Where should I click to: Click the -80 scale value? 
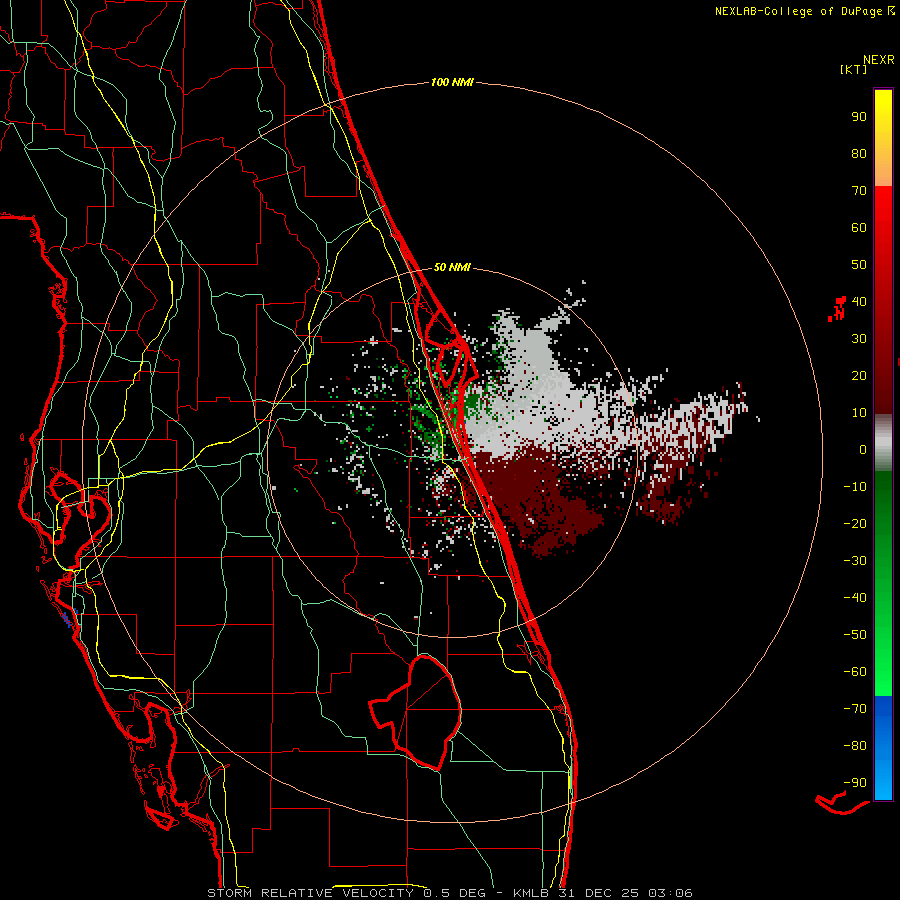click(x=855, y=746)
